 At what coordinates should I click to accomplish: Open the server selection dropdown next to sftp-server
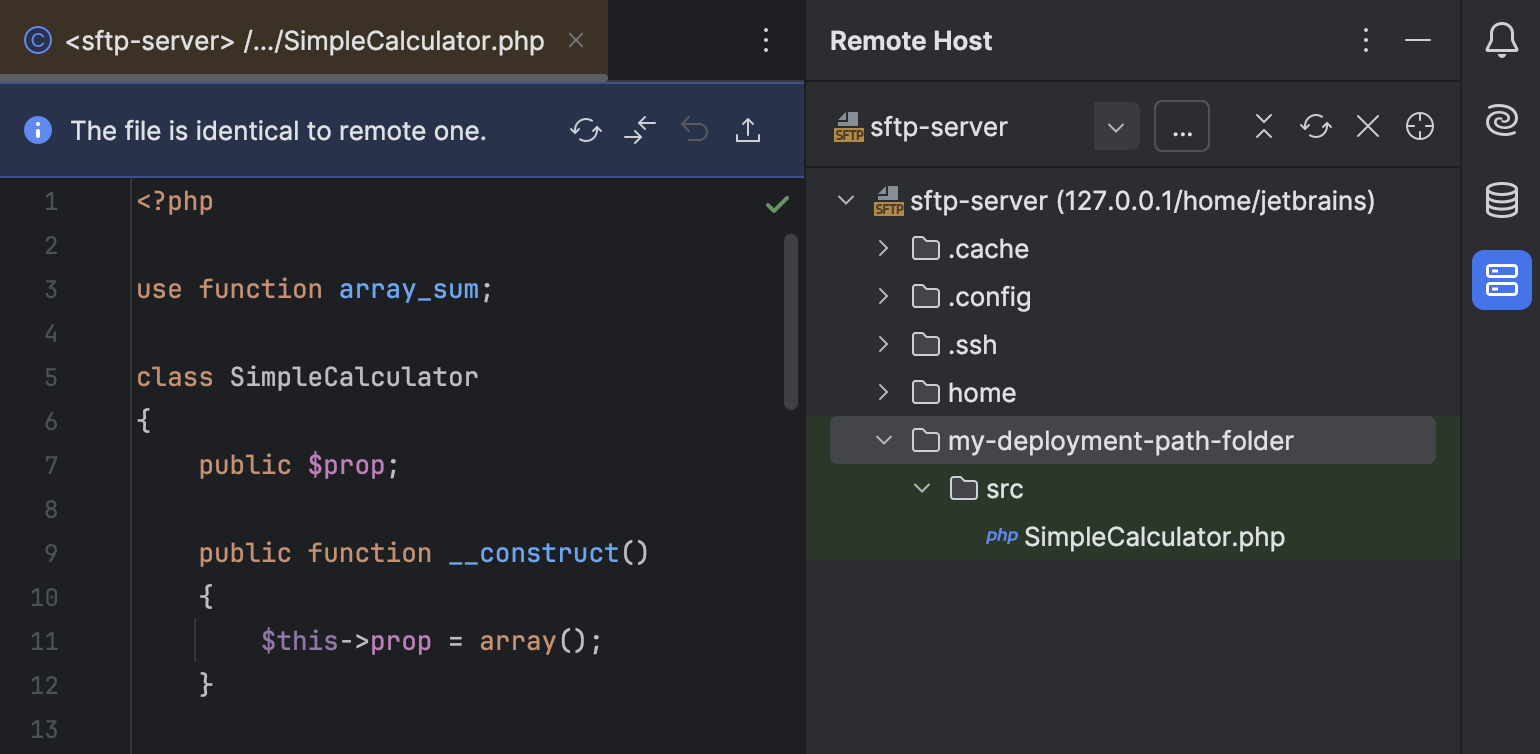[x=1116, y=126]
